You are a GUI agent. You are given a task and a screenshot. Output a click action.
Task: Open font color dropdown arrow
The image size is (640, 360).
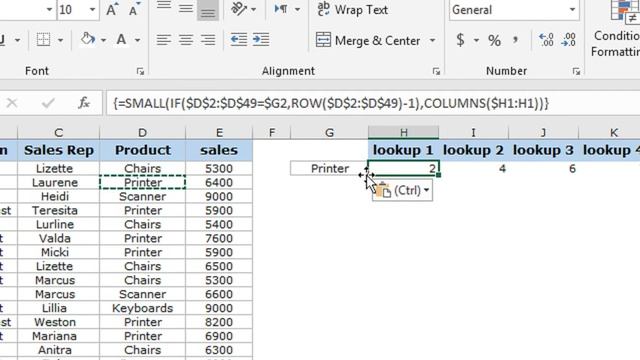coord(138,40)
